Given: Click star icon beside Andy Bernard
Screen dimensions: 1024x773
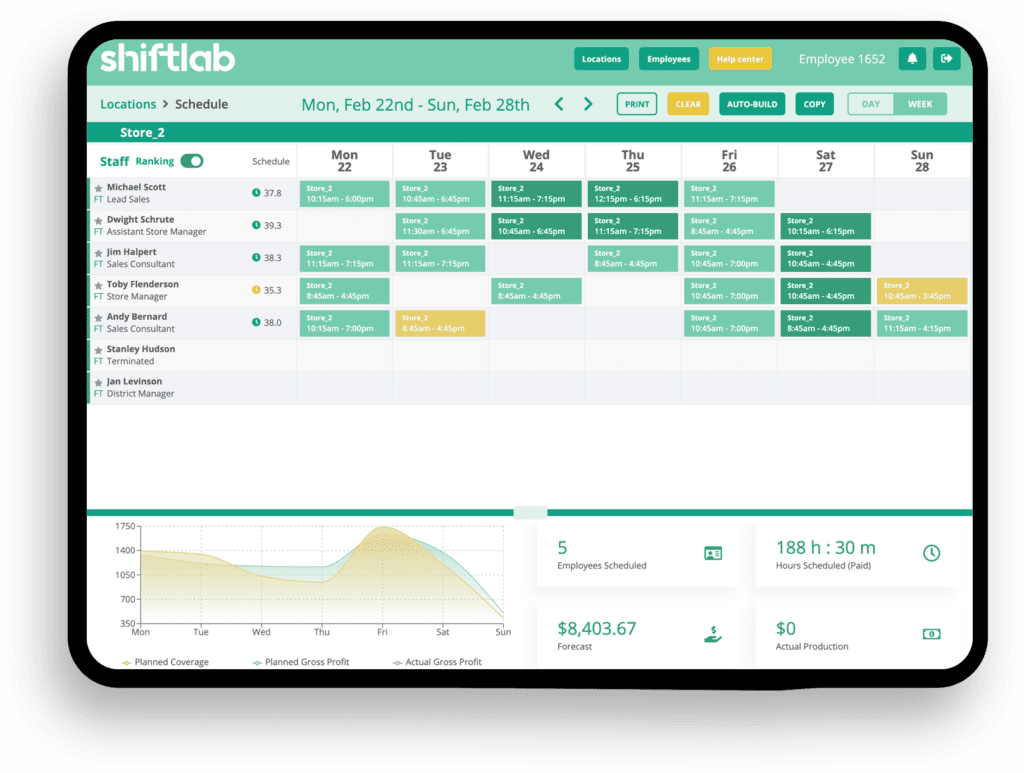Looking at the screenshot, I should pyautogui.click(x=99, y=318).
